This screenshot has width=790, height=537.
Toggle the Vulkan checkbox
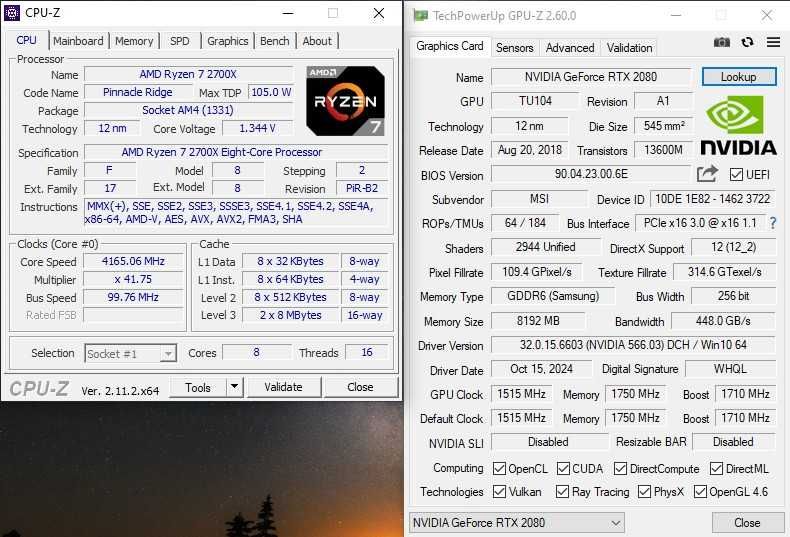click(499, 491)
